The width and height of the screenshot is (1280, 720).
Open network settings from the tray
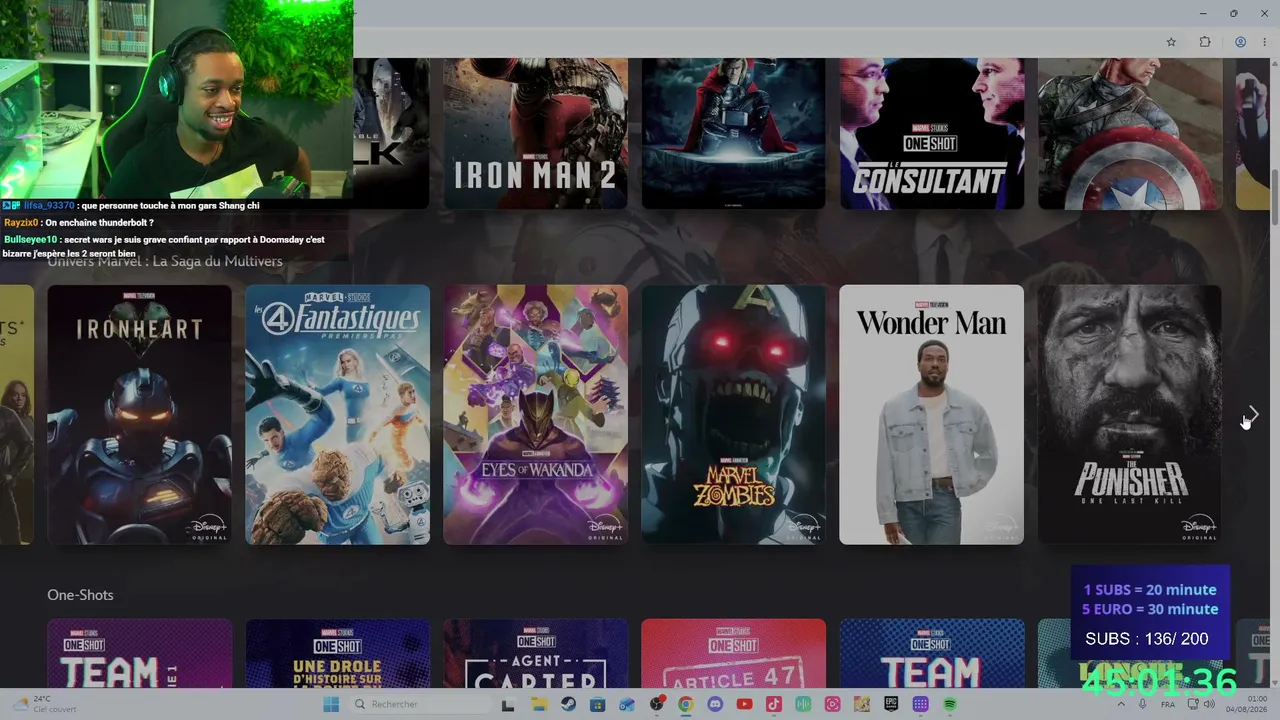point(1192,704)
